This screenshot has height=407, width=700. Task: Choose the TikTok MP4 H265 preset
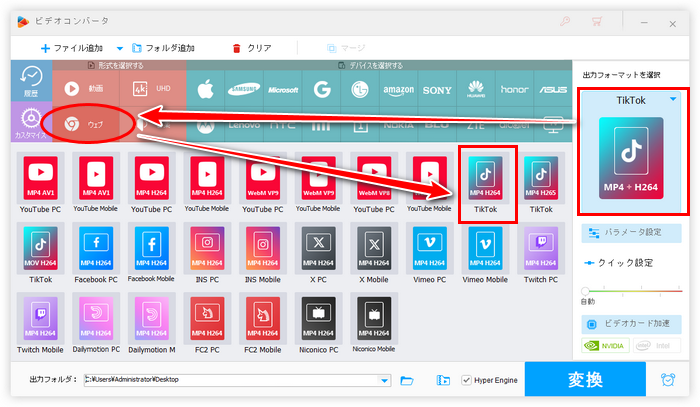point(541,183)
